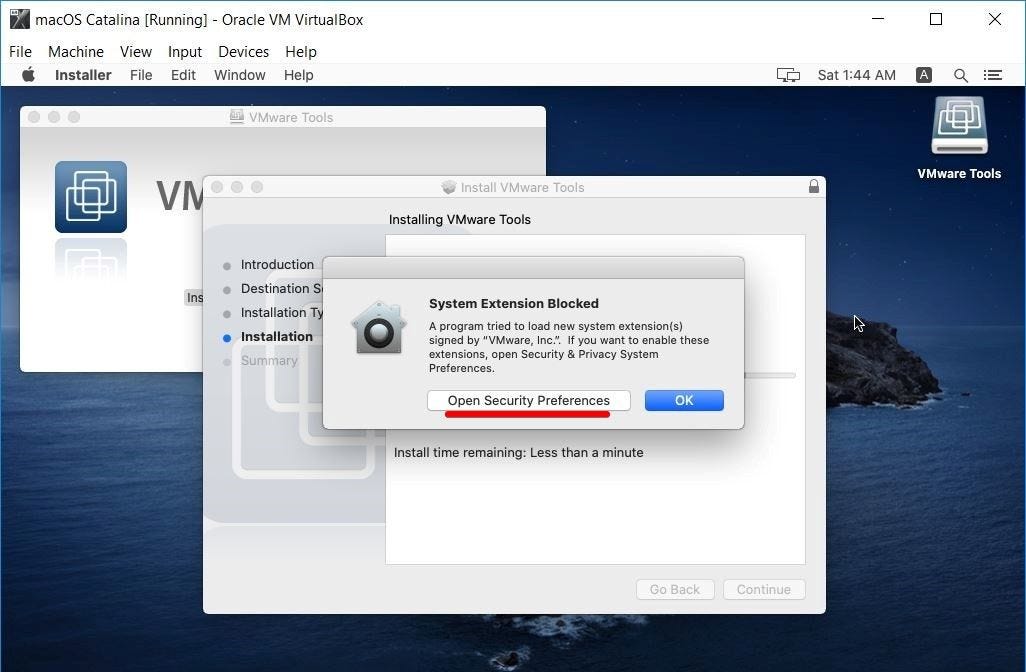Open the macOS Window menu
This screenshot has width=1026, height=672.
point(239,75)
